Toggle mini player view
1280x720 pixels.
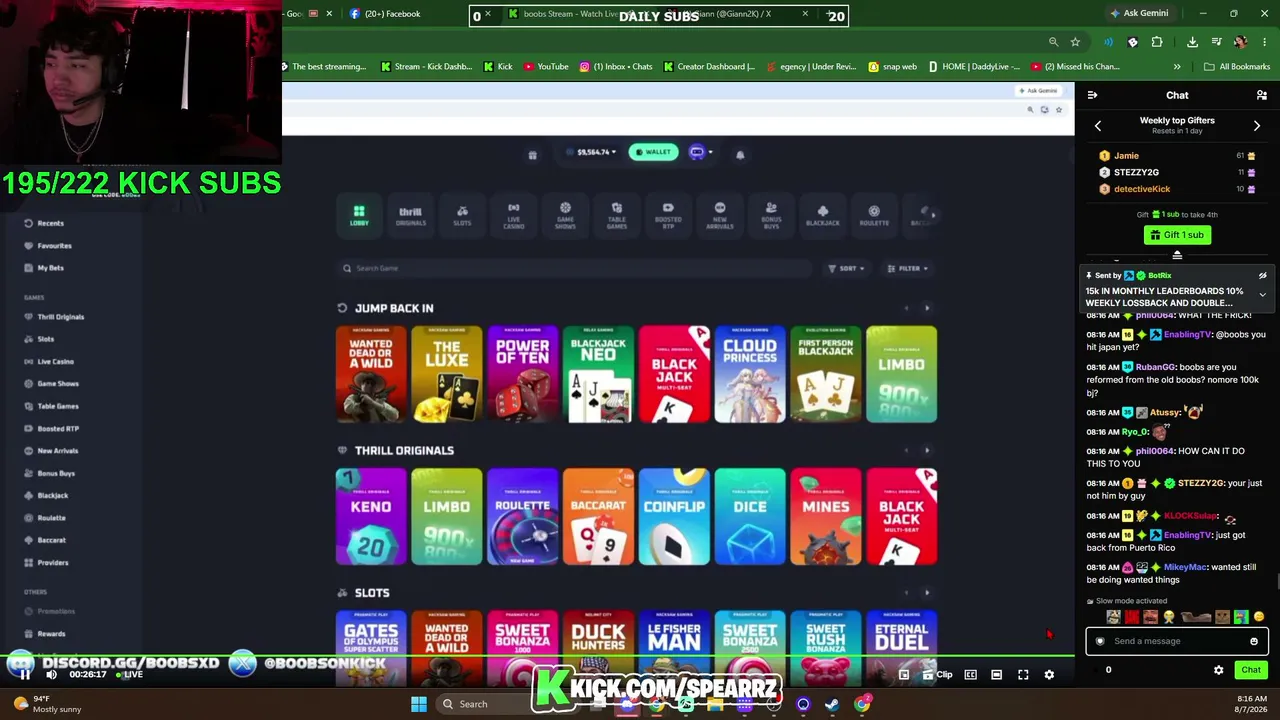pyautogui.click(x=903, y=675)
